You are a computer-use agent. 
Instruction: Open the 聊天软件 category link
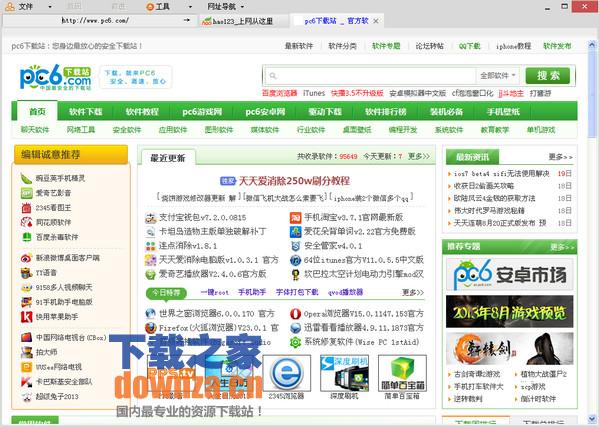click(x=35, y=130)
